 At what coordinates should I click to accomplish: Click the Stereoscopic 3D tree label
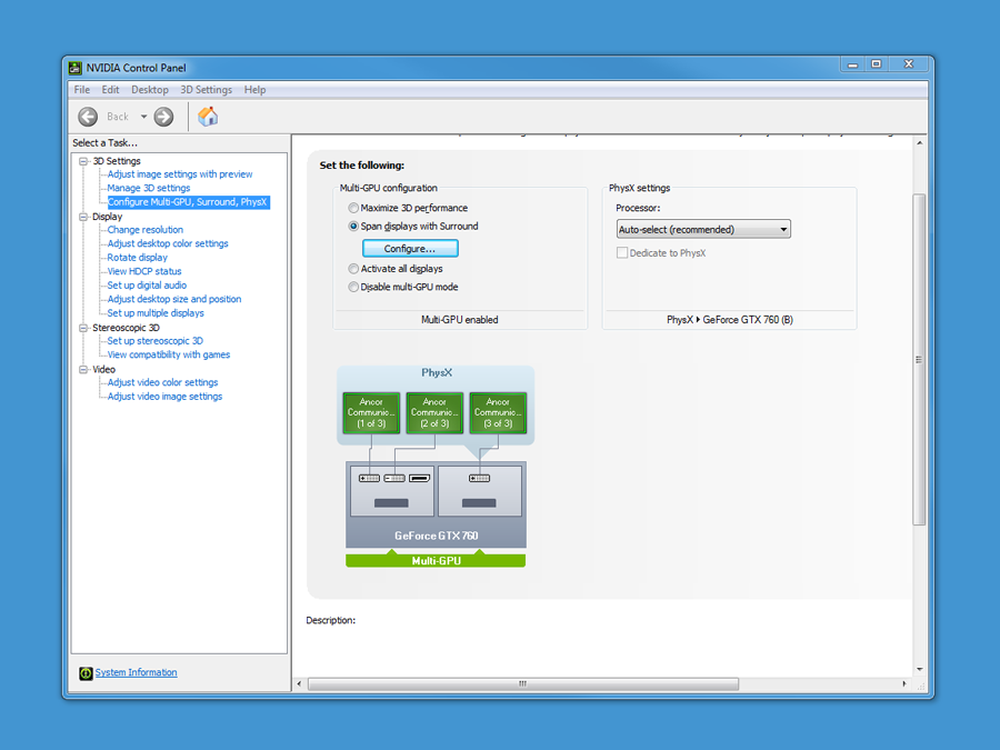(126, 328)
